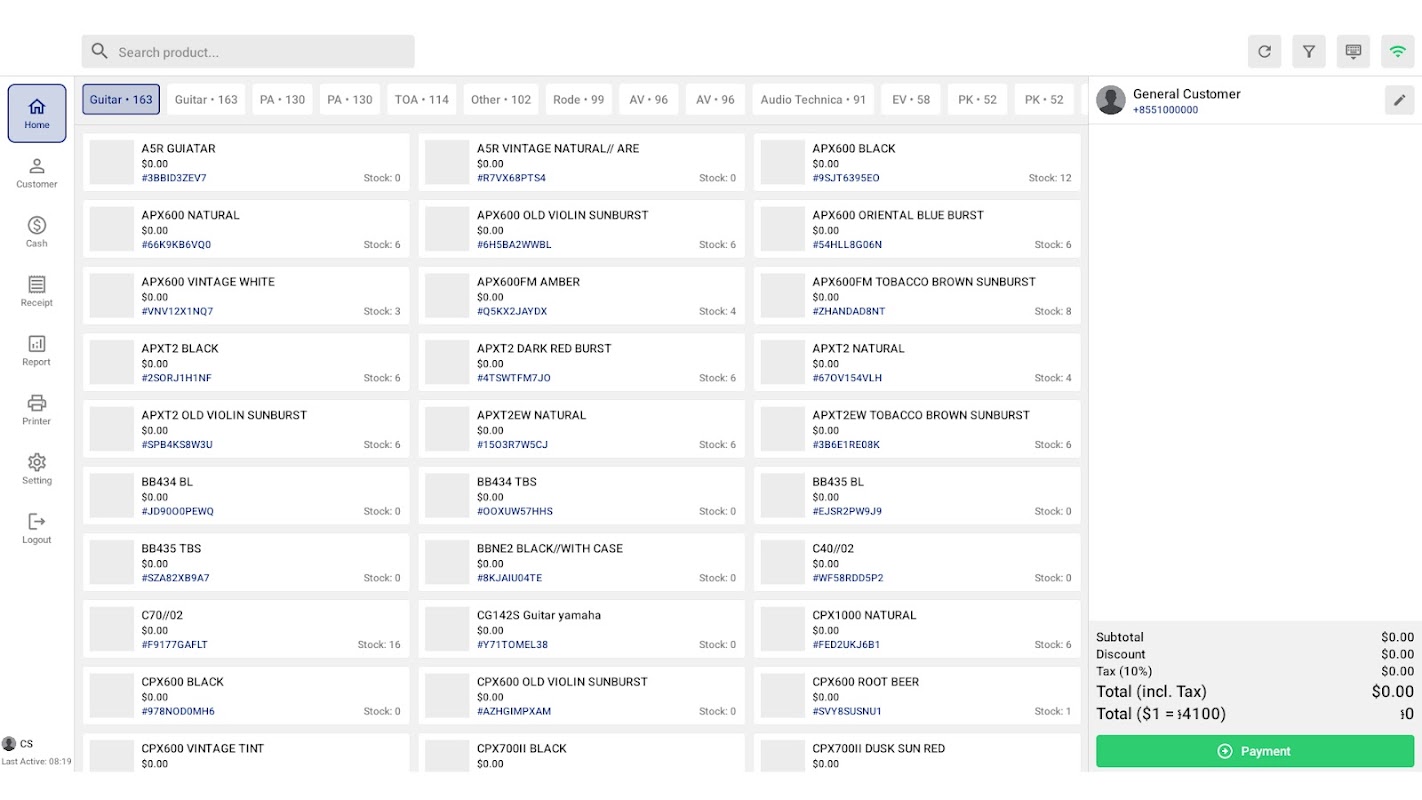1422x800 pixels.
Task: Click the Tax (10%) line
Action: click(x=1255, y=671)
